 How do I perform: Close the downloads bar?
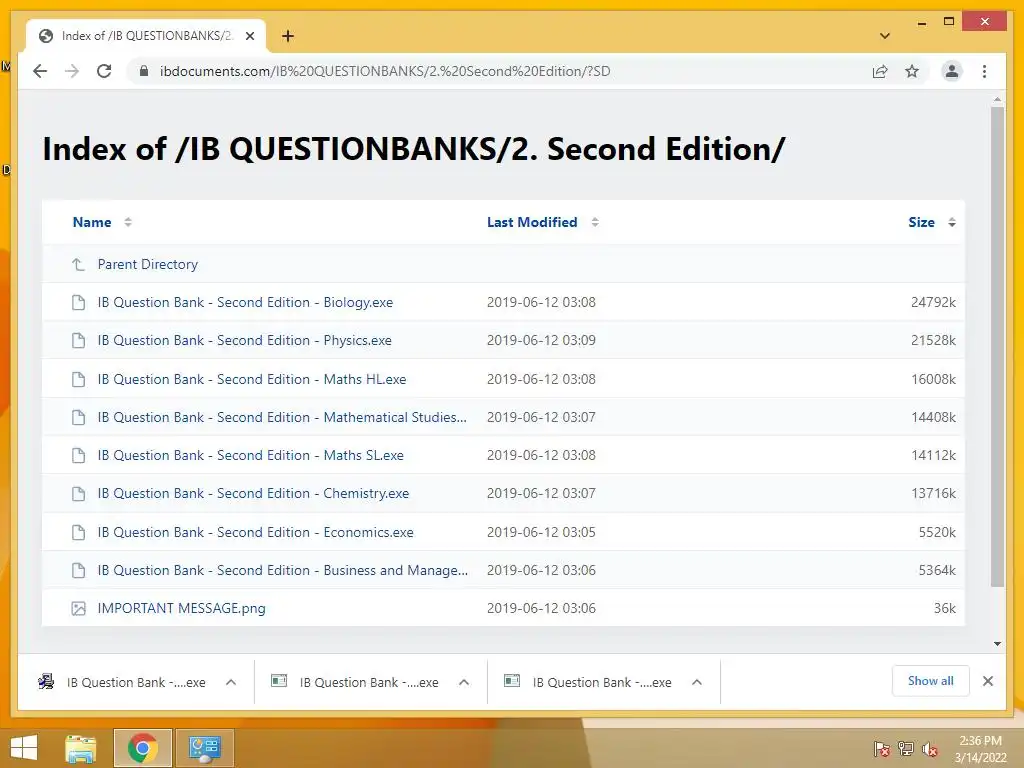pos(988,681)
